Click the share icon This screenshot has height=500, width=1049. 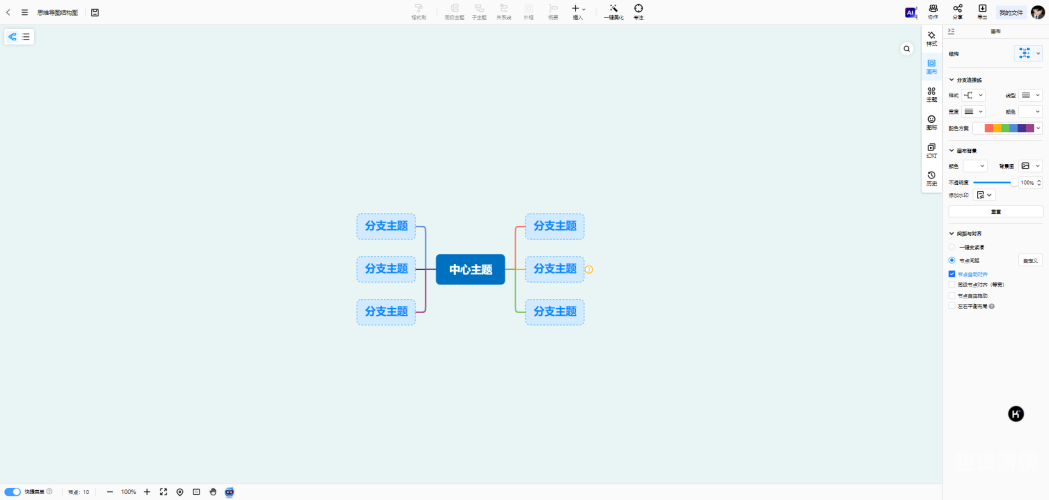pos(957,12)
